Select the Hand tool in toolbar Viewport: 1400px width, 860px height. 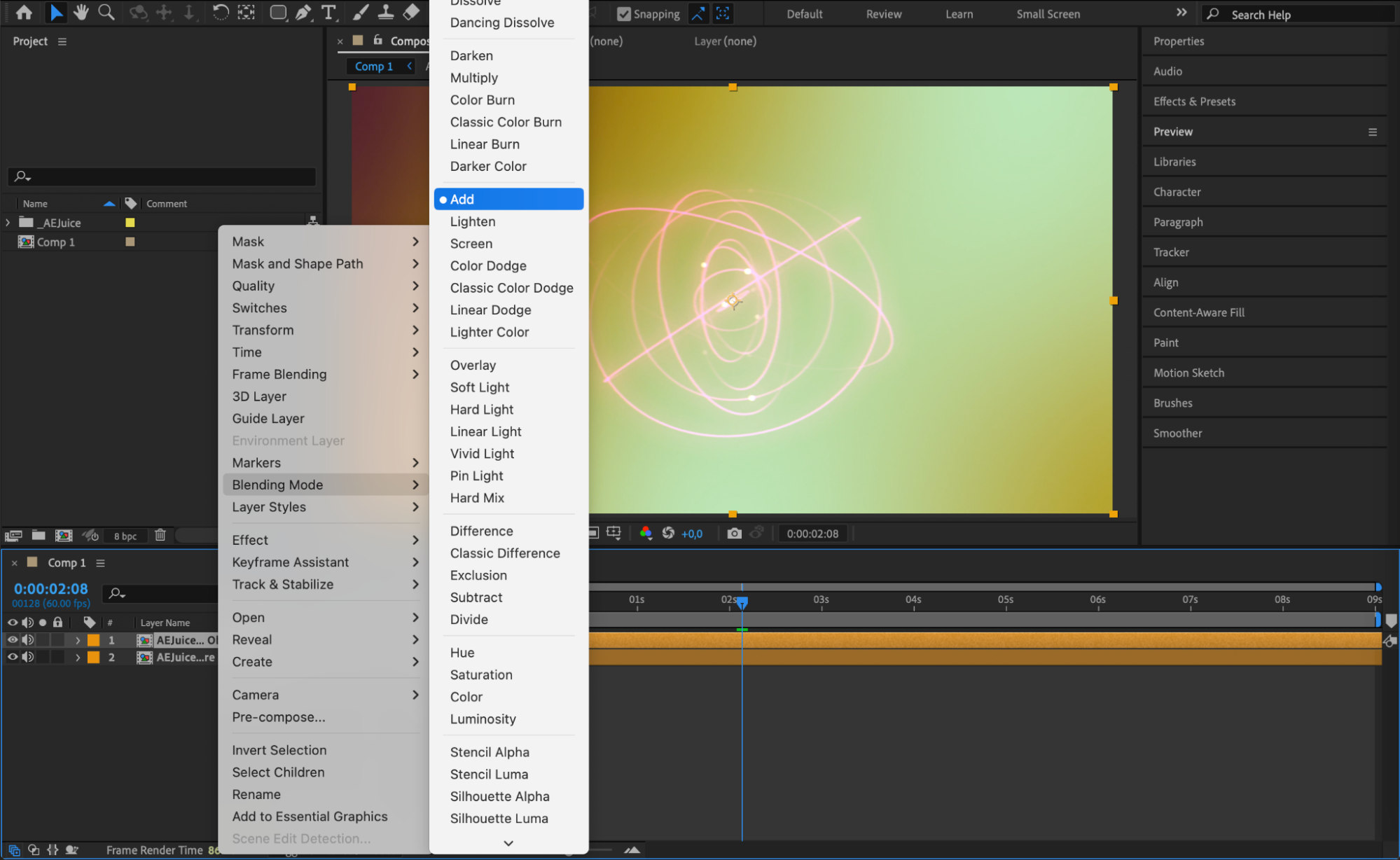[x=81, y=12]
